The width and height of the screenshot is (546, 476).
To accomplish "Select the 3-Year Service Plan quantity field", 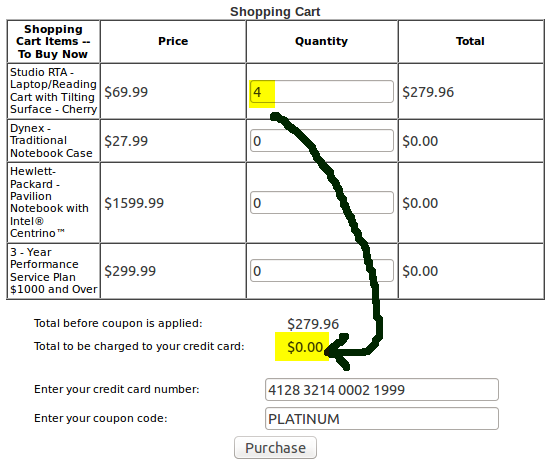I will pyautogui.click(x=322, y=271).
